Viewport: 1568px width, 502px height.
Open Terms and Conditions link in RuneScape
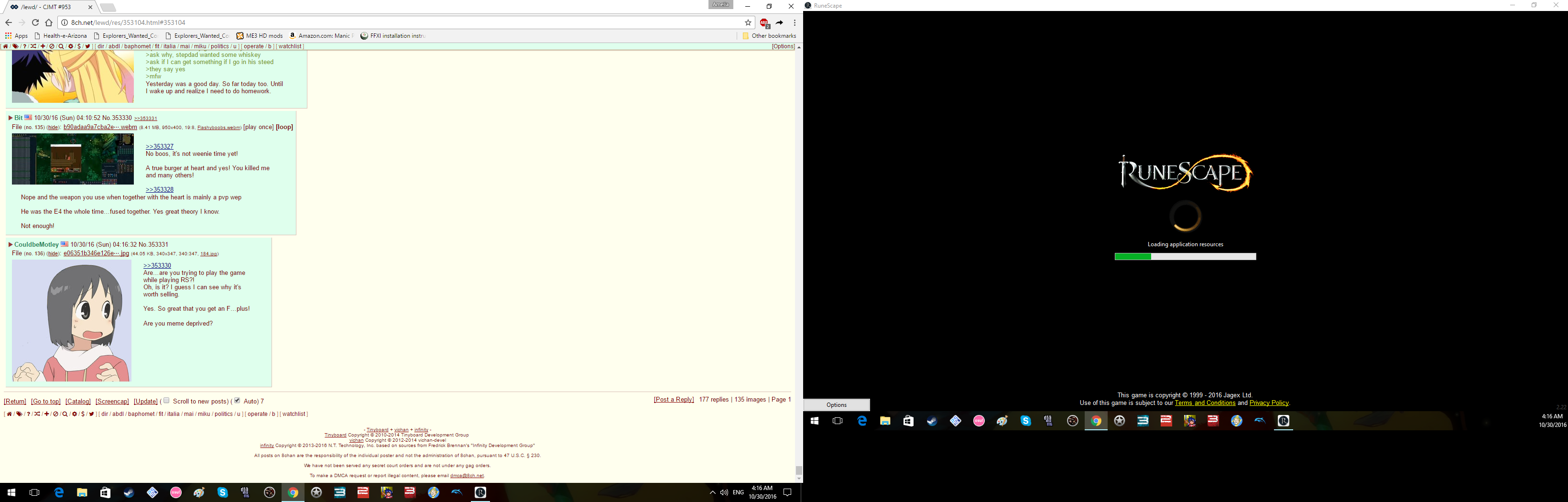pyautogui.click(x=1205, y=403)
